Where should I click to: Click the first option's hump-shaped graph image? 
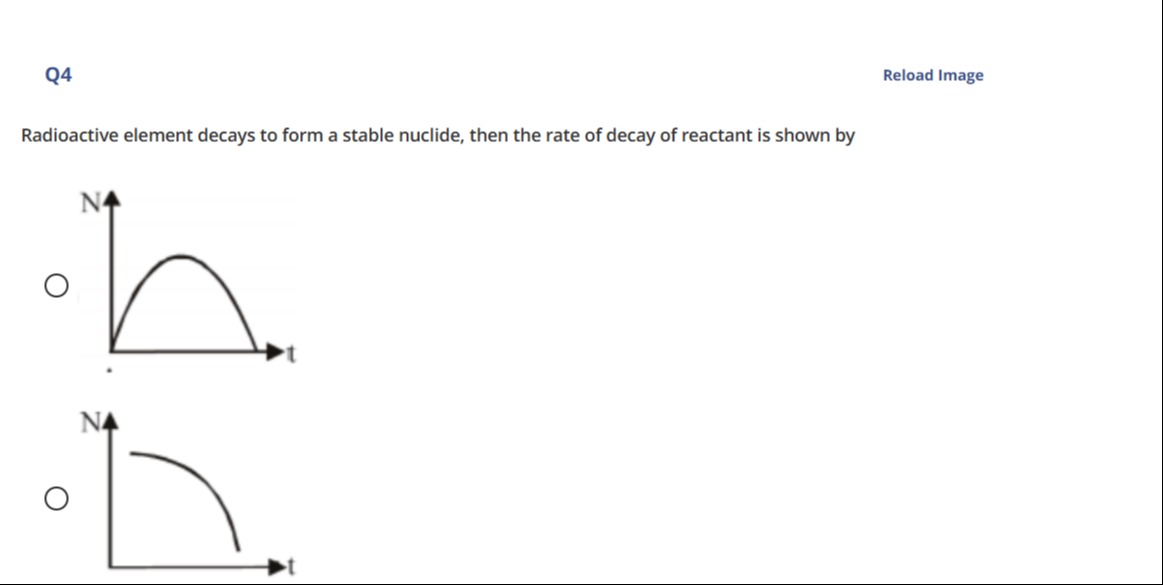point(188,280)
